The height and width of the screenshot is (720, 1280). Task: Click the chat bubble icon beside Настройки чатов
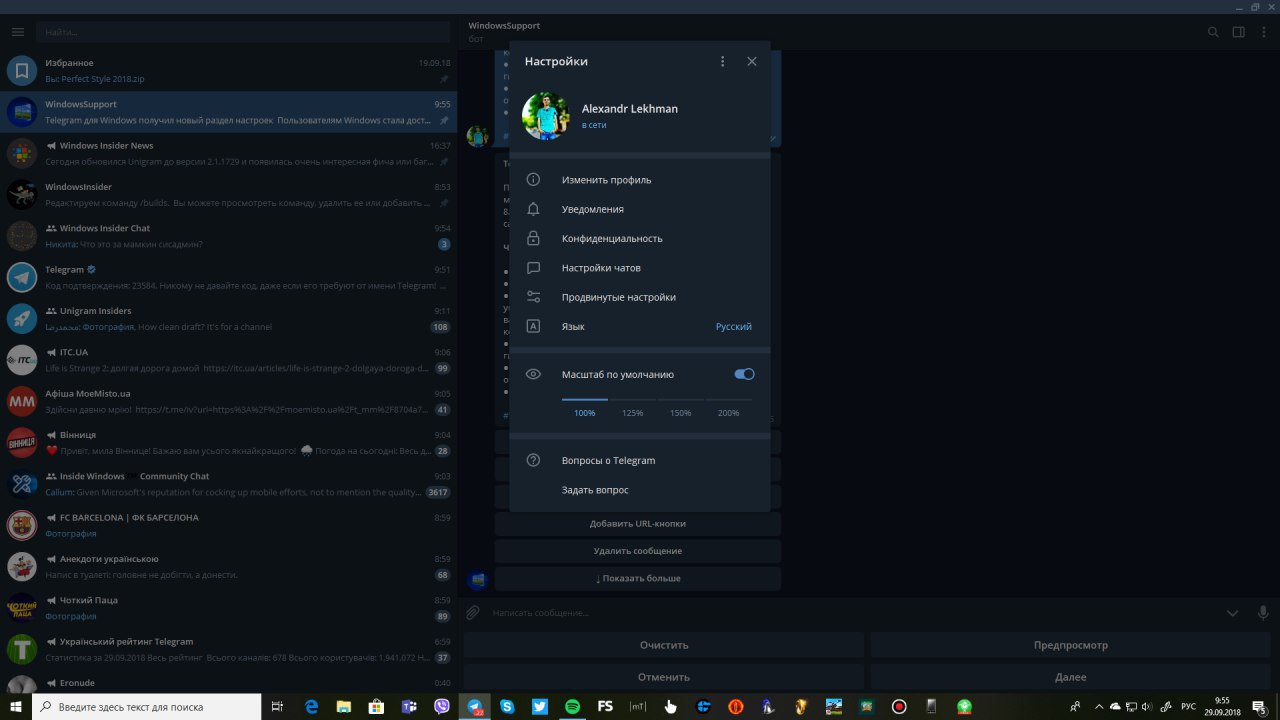tap(533, 268)
